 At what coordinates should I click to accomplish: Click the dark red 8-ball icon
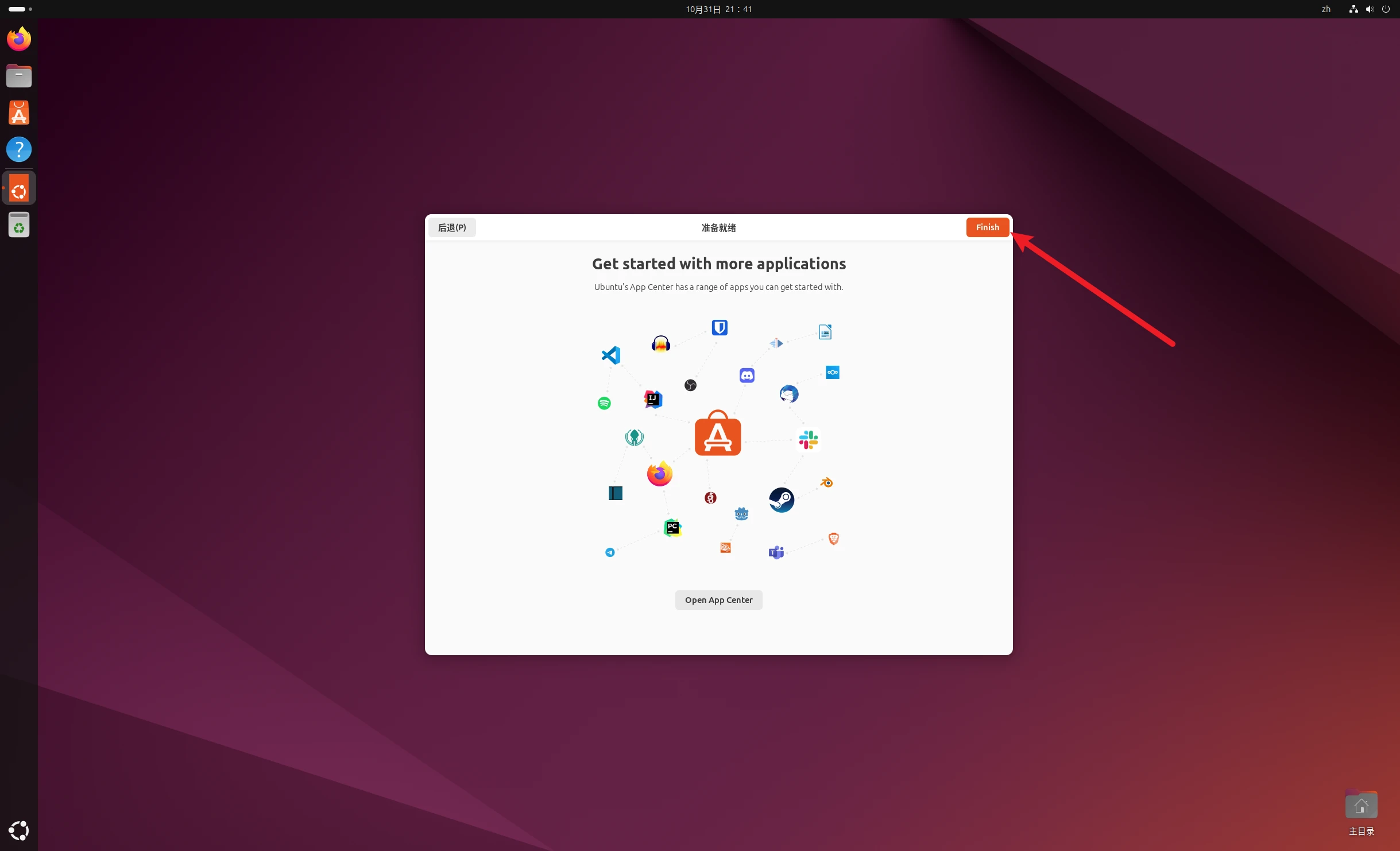710,498
